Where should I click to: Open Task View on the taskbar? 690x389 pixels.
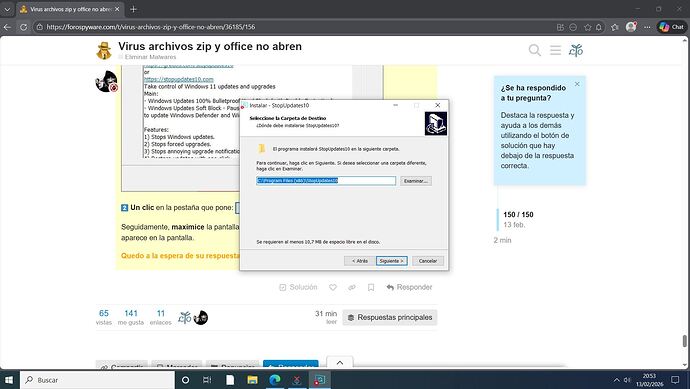click(x=207, y=380)
